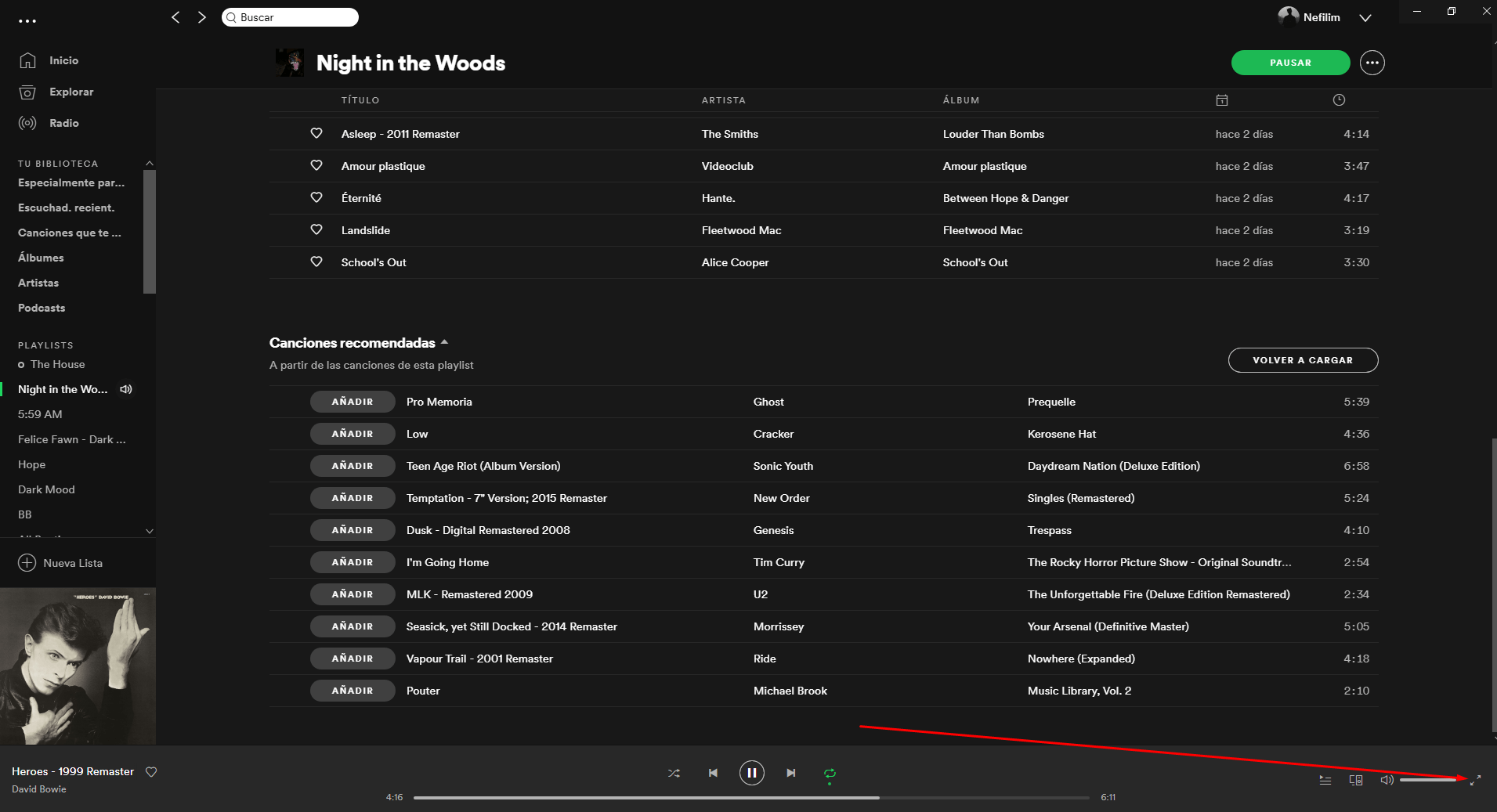The width and height of the screenshot is (1497, 812).
Task: Add Low by Cracker to playlist
Action: (353, 434)
